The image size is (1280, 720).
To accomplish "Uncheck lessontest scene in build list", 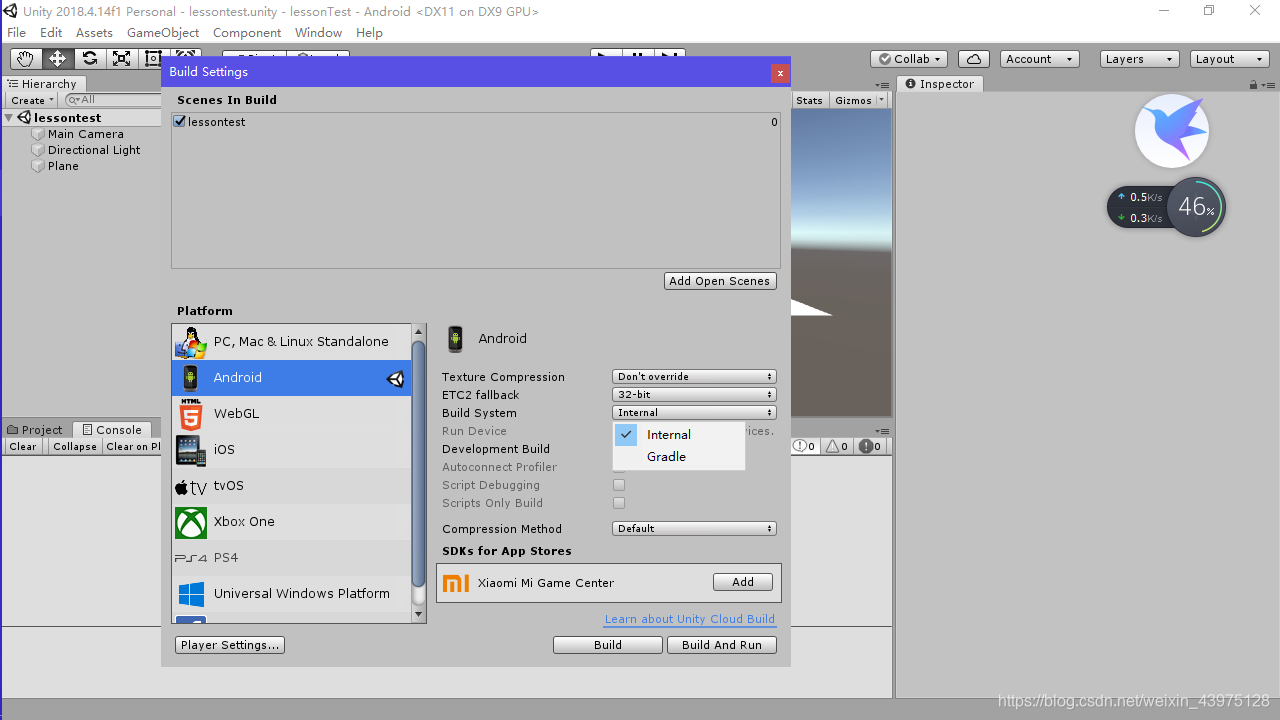I will (x=180, y=122).
